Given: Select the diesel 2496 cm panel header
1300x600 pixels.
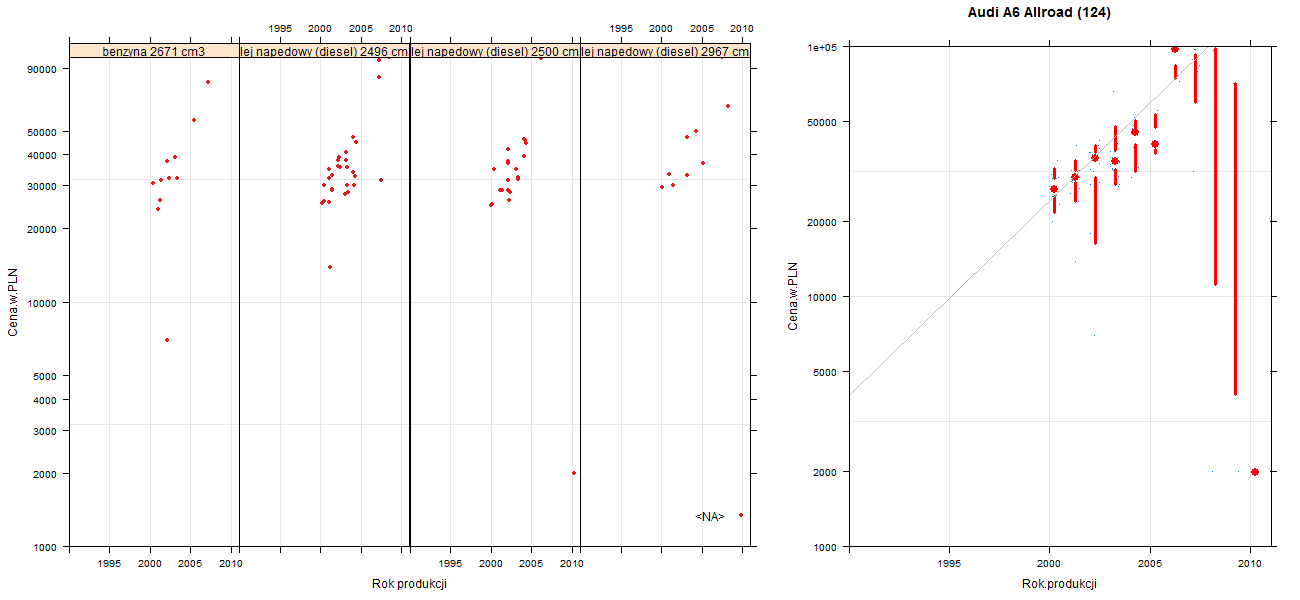Looking at the screenshot, I should pyautogui.click(x=325, y=51).
